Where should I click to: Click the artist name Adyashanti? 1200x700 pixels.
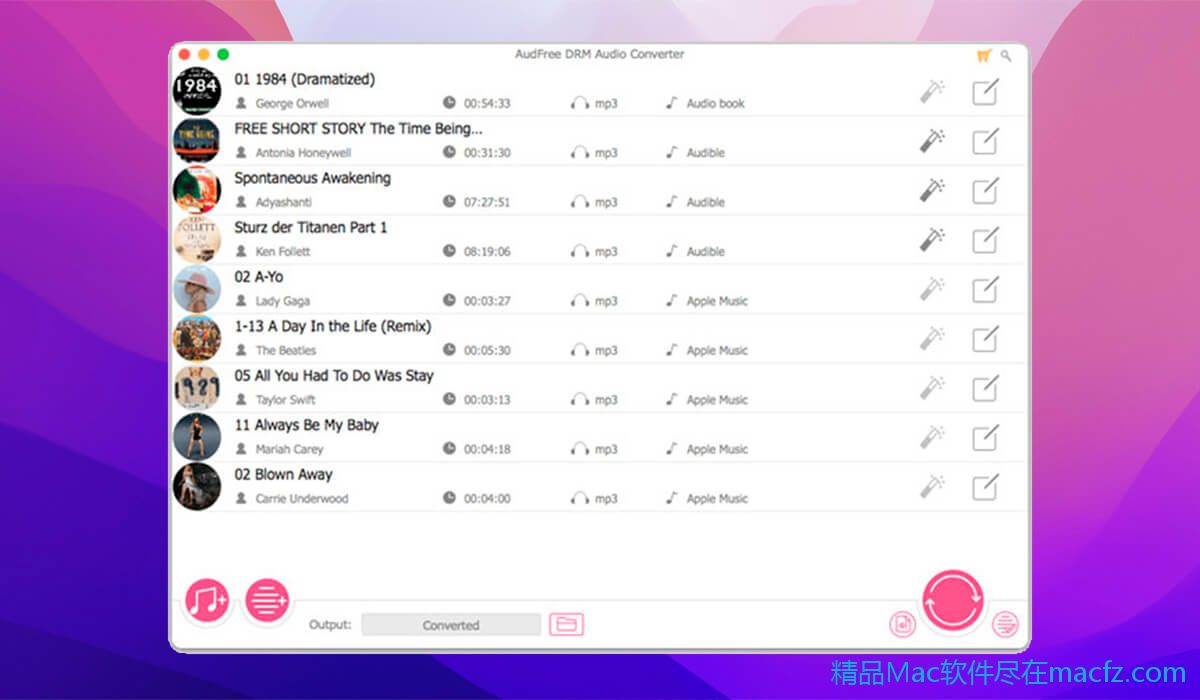284,202
